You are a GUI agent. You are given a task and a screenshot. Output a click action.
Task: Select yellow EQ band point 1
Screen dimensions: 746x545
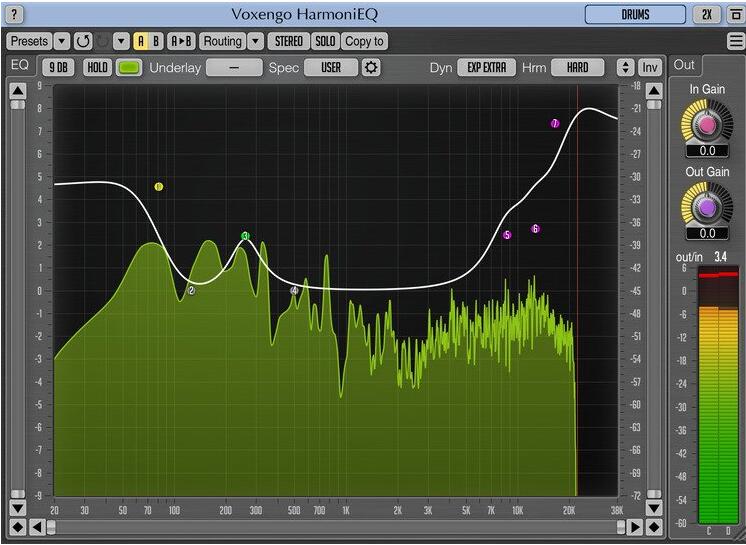click(x=159, y=187)
